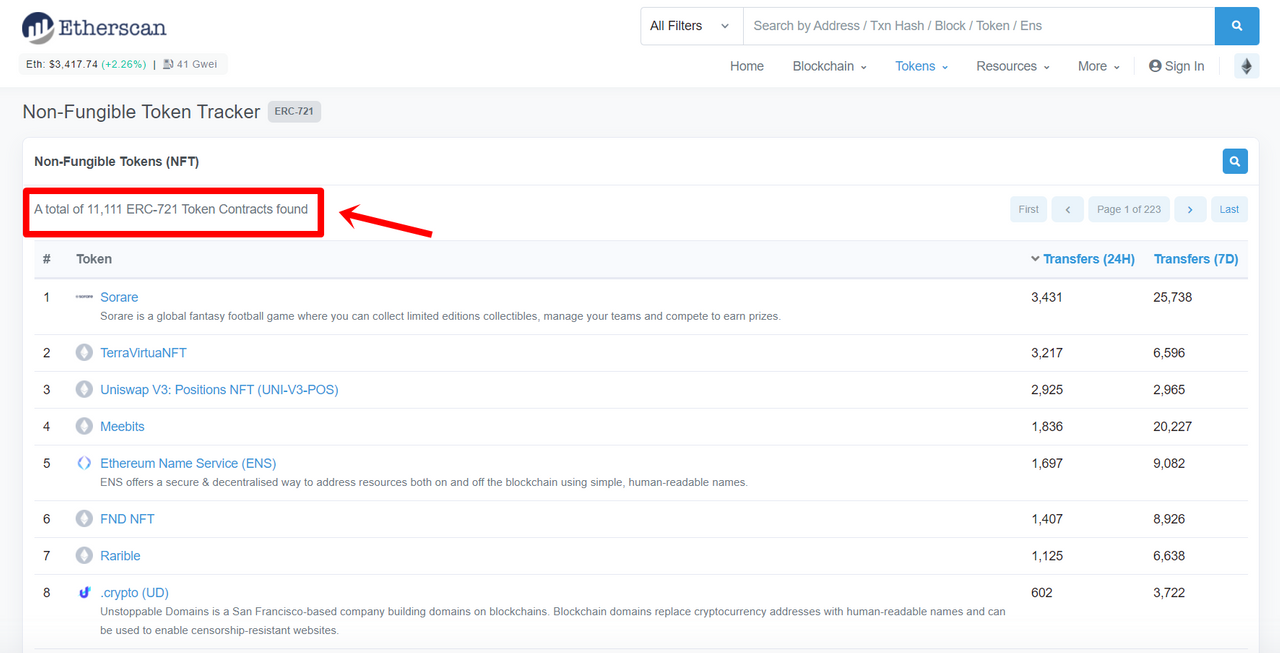Open the All Filters dropdown
Image resolution: width=1280 pixels, height=653 pixels.
click(x=691, y=26)
